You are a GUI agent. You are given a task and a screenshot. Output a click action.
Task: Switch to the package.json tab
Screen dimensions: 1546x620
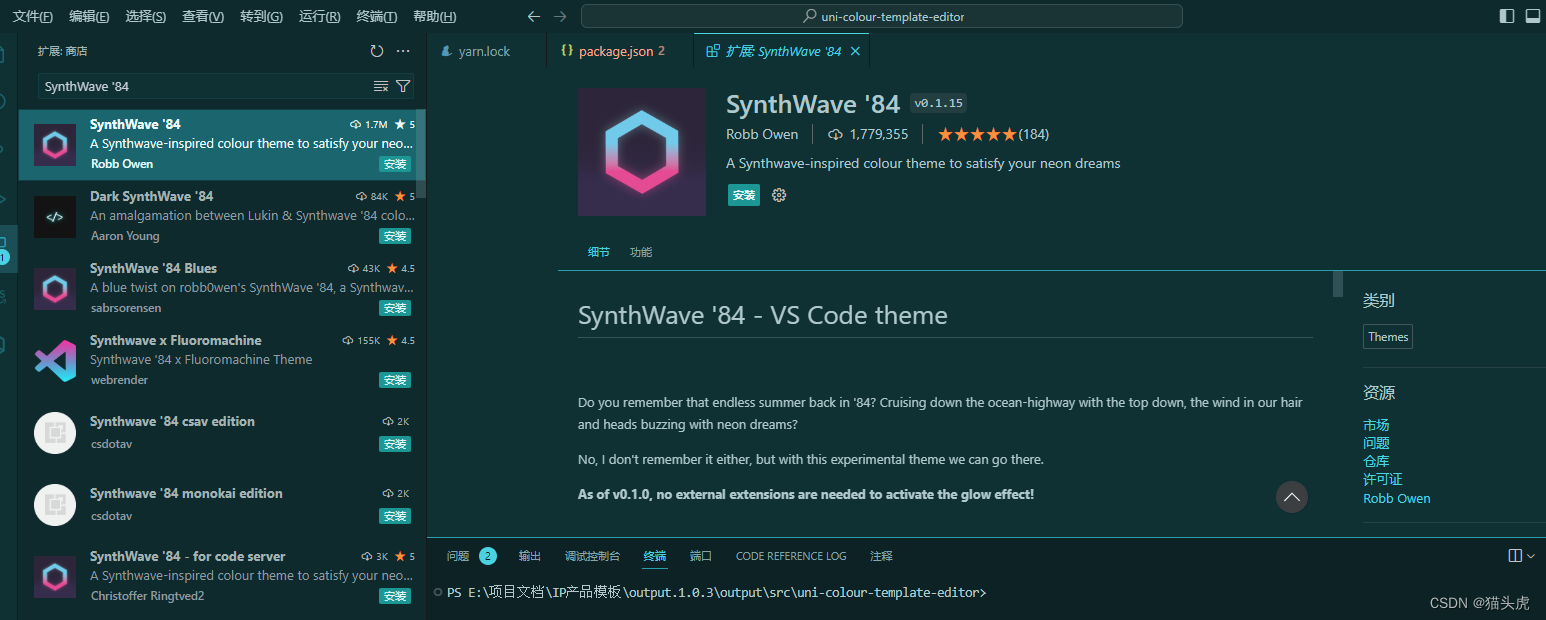click(614, 50)
